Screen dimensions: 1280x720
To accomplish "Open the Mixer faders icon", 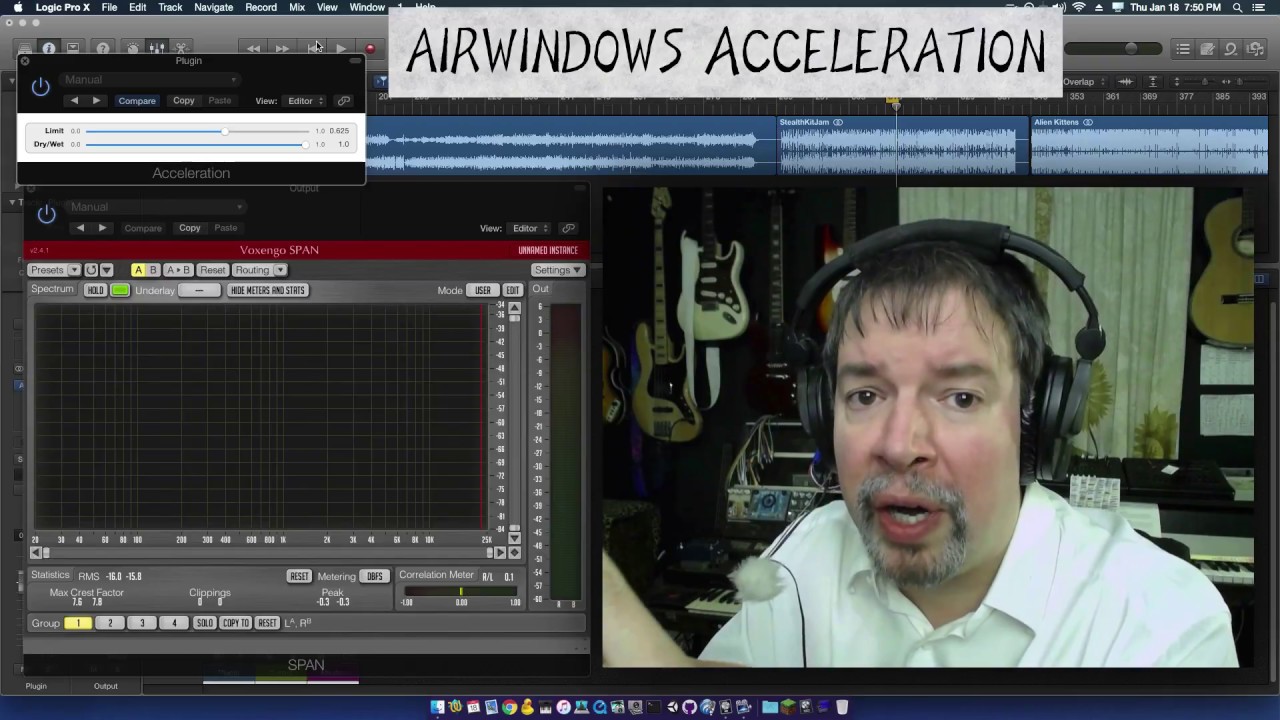I will tap(156, 48).
